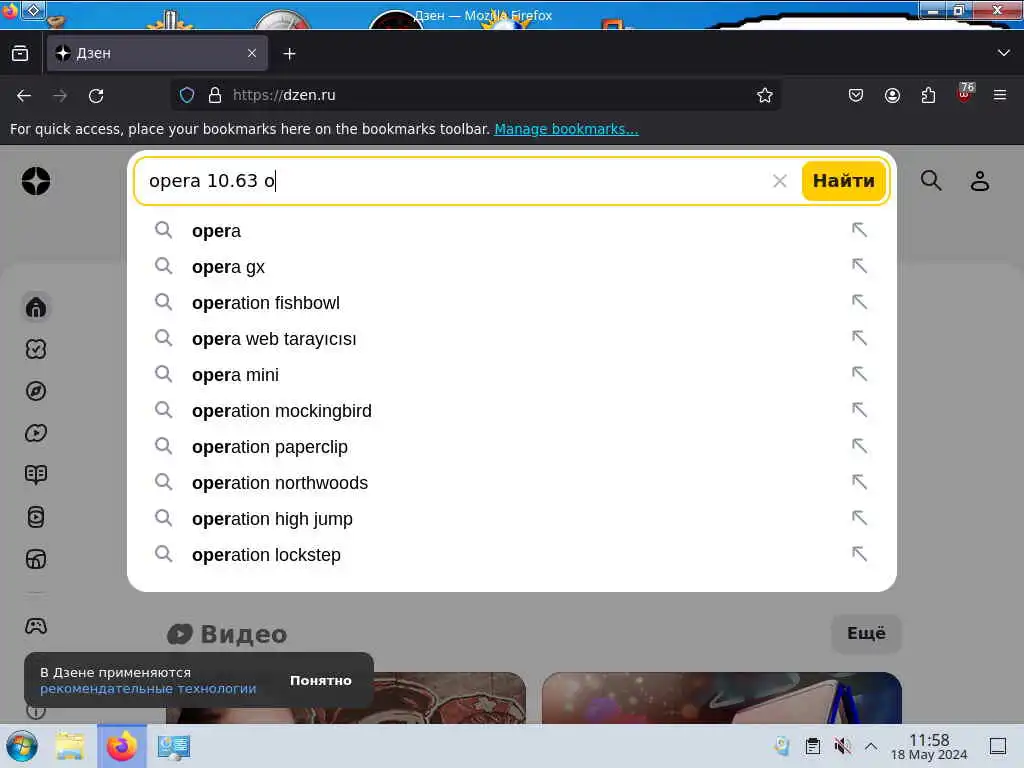The image size is (1024, 768).
Task: Select suggestion "operation fishbowl"
Action: pyautogui.click(x=511, y=302)
